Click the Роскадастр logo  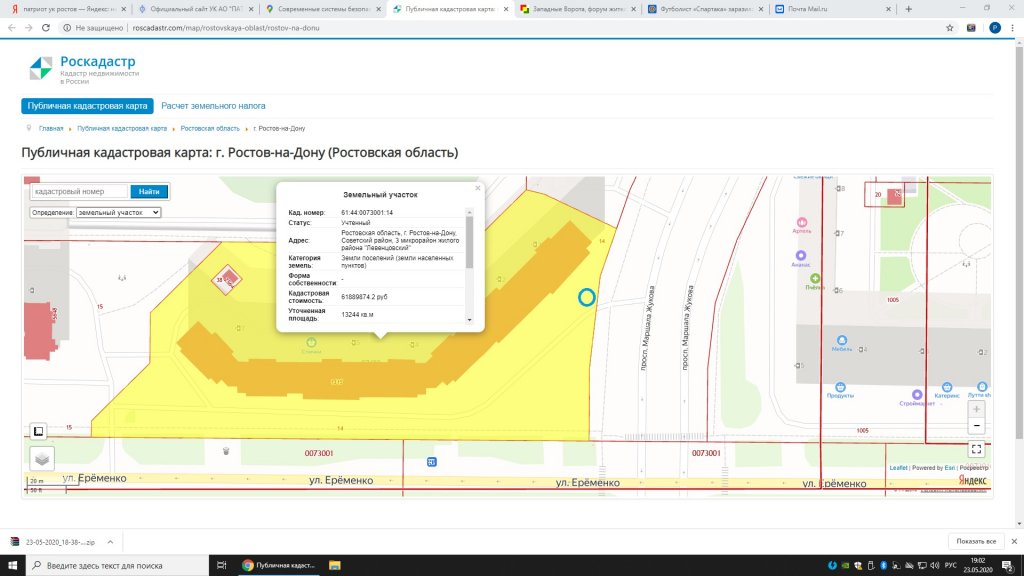pyautogui.click(x=84, y=69)
